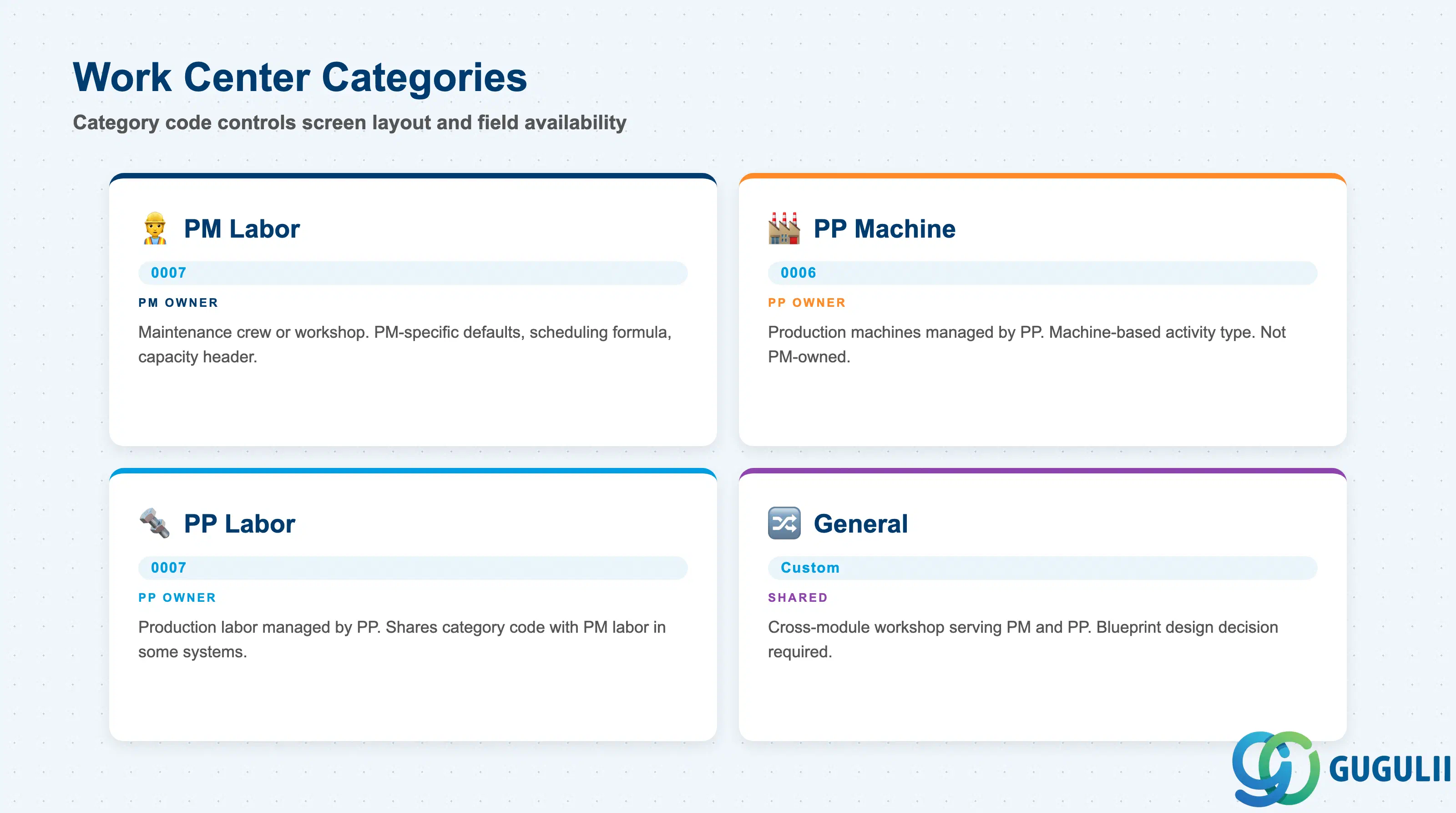Click the PM OWNER label
The width and height of the screenshot is (1456, 813).
178,303
